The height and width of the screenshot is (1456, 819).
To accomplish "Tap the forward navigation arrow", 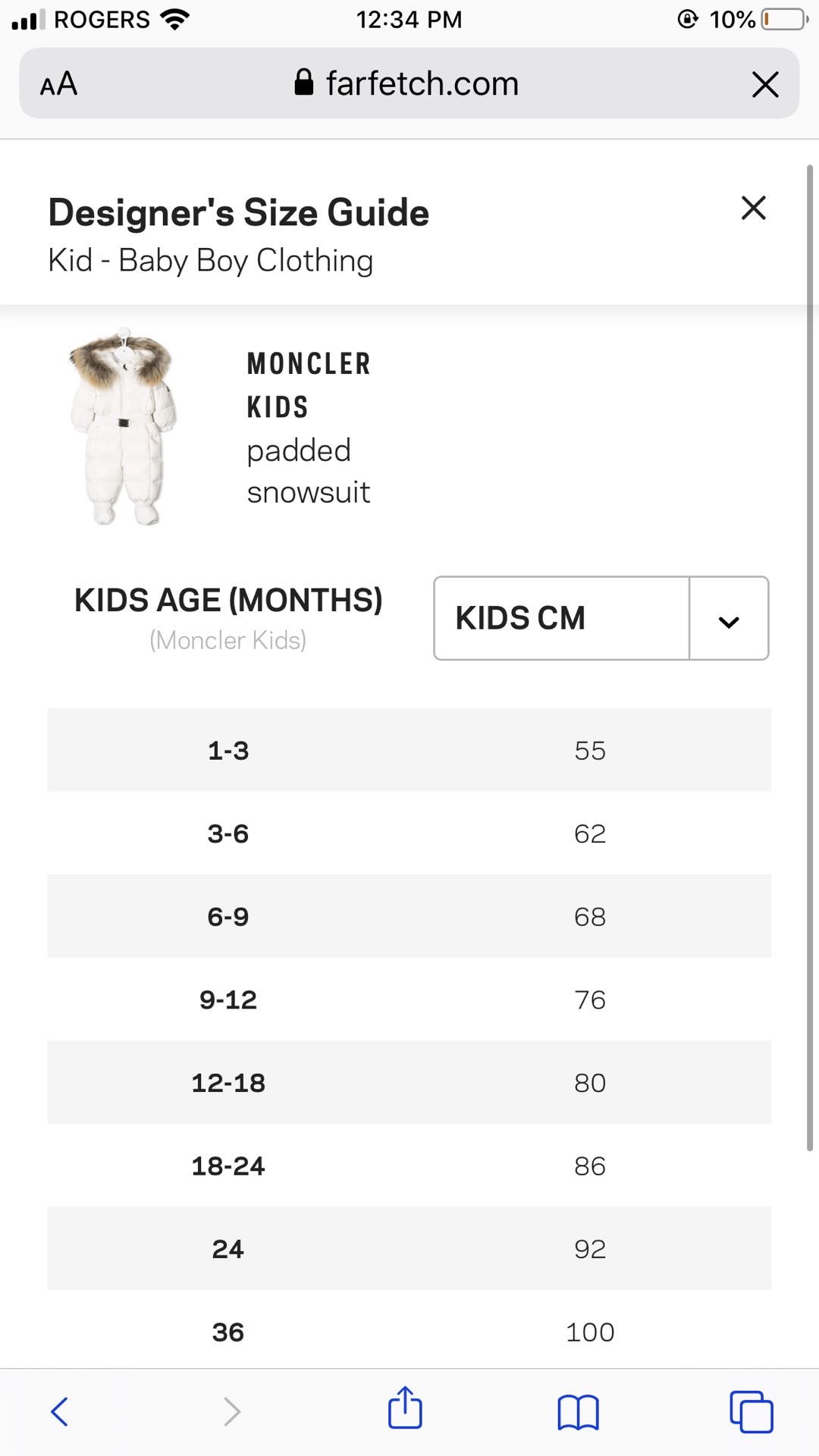I will [x=231, y=1409].
